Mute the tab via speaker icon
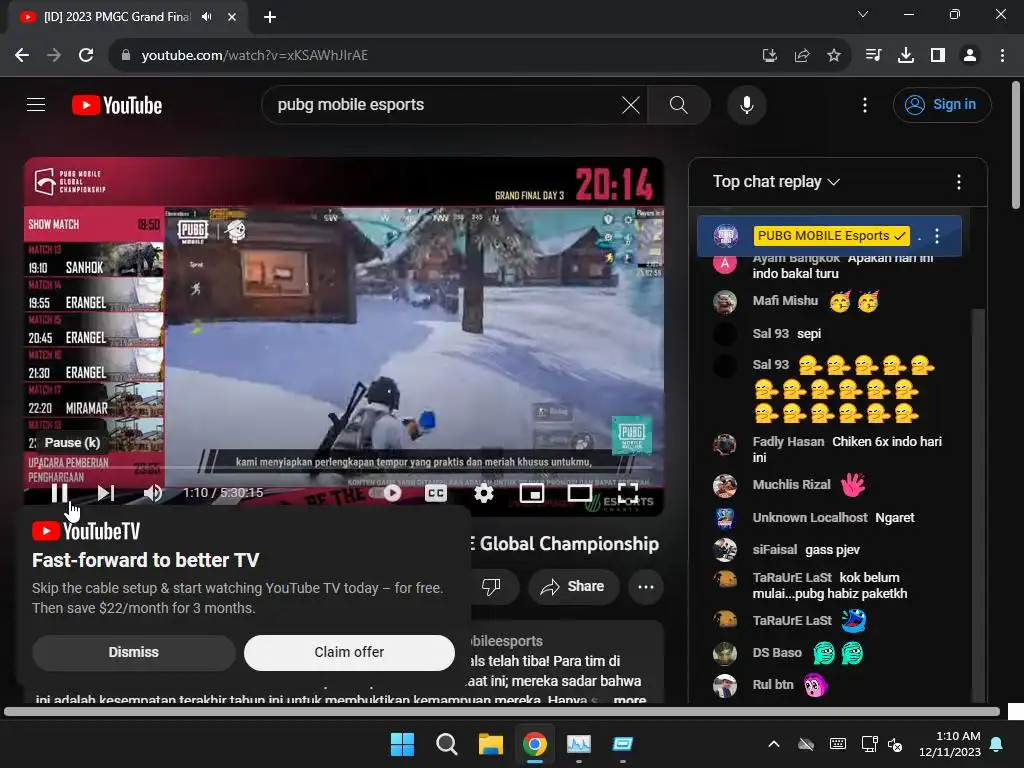This screenshot has height=768, width=1024. (x=207, y=17)
